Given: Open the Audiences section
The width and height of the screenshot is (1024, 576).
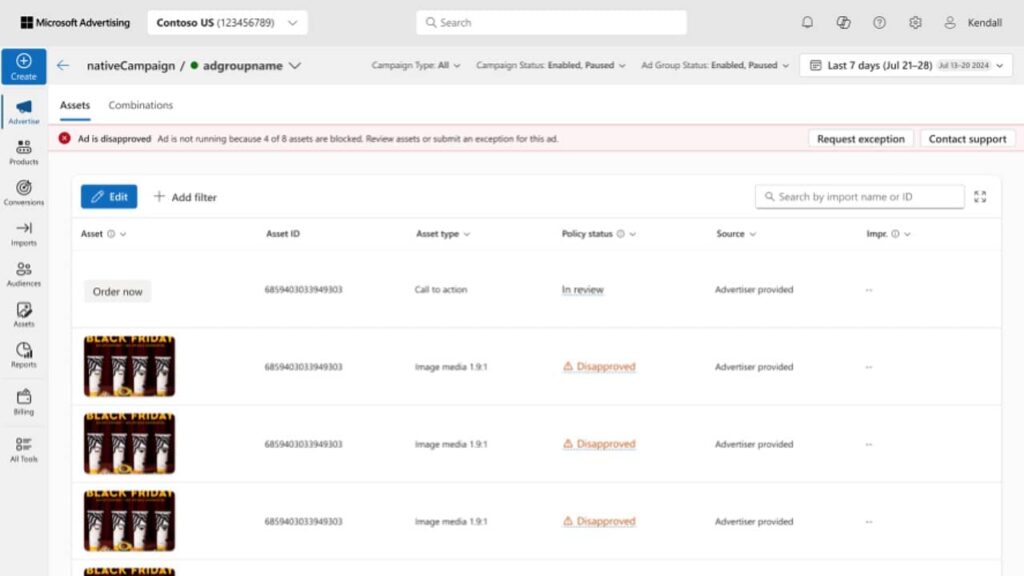Looking at the screenshot, I should click(23, 274).
